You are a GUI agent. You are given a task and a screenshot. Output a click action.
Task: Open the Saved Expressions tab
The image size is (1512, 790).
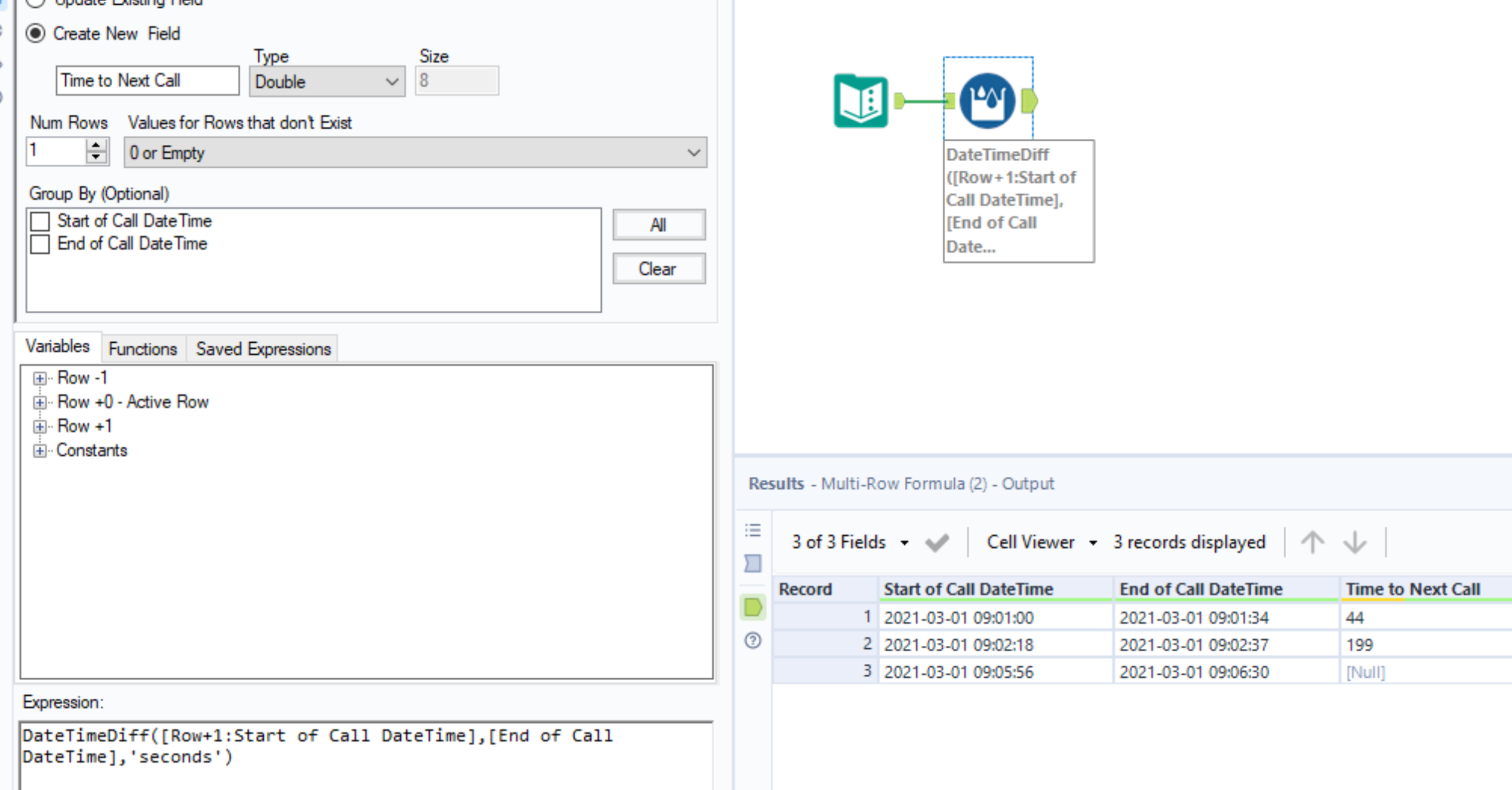click(x=263, y=349)
